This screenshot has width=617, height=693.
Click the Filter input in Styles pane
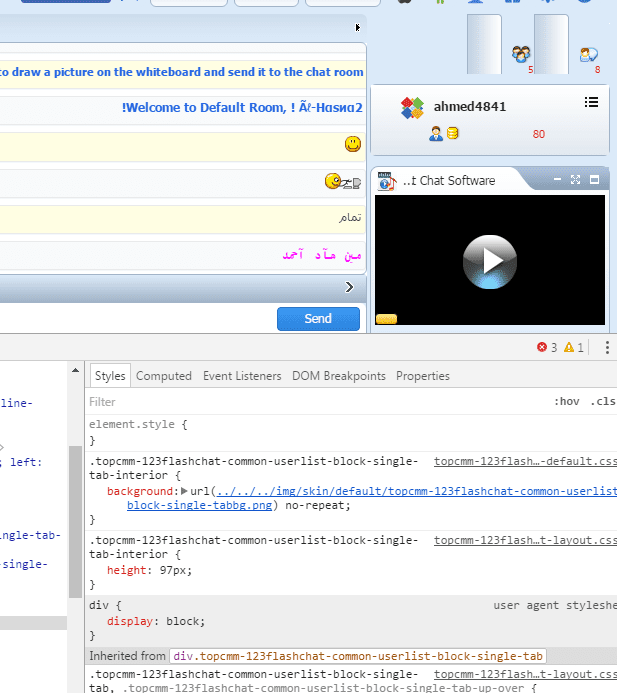300,402
